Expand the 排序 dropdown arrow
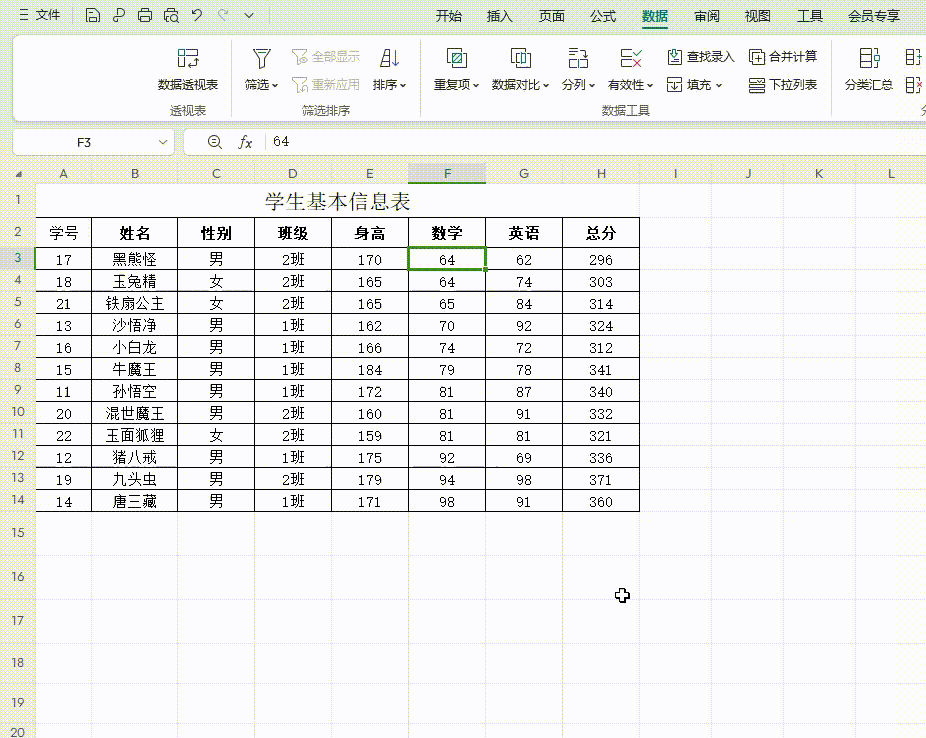Viewport: 926px width, 738px height. (x=403, y=86)
